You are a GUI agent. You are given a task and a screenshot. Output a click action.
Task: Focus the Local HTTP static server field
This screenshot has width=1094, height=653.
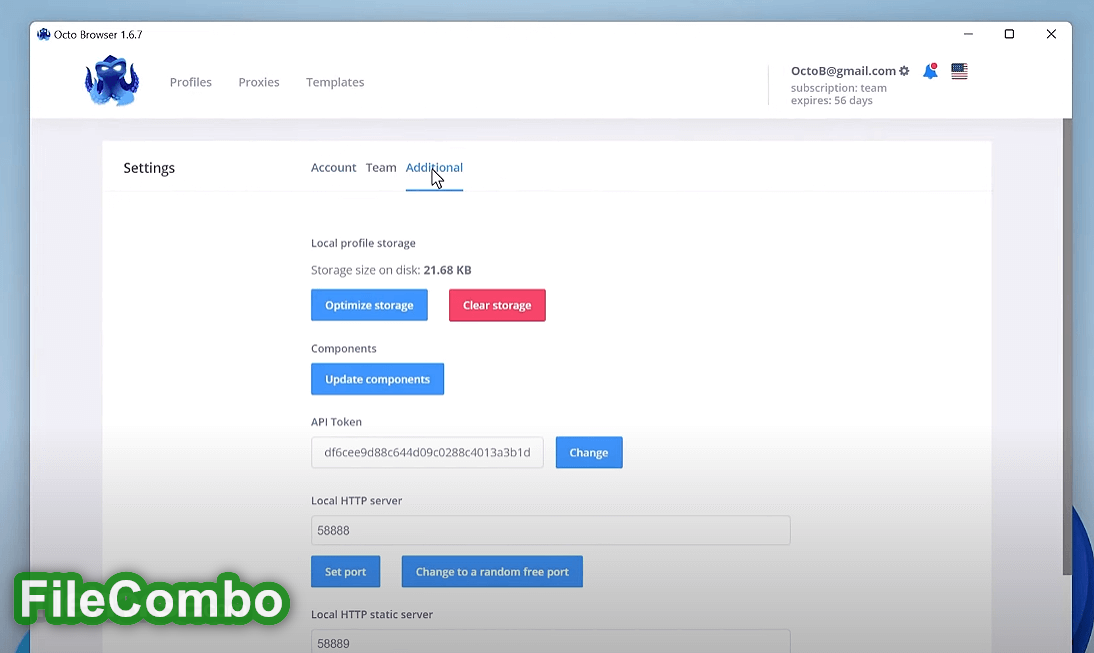[x=550, y=642]
